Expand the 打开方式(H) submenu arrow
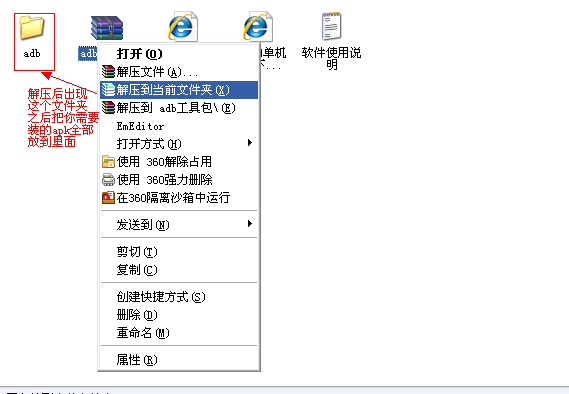This screenshot has width=569, height=394. coord(250,143)
